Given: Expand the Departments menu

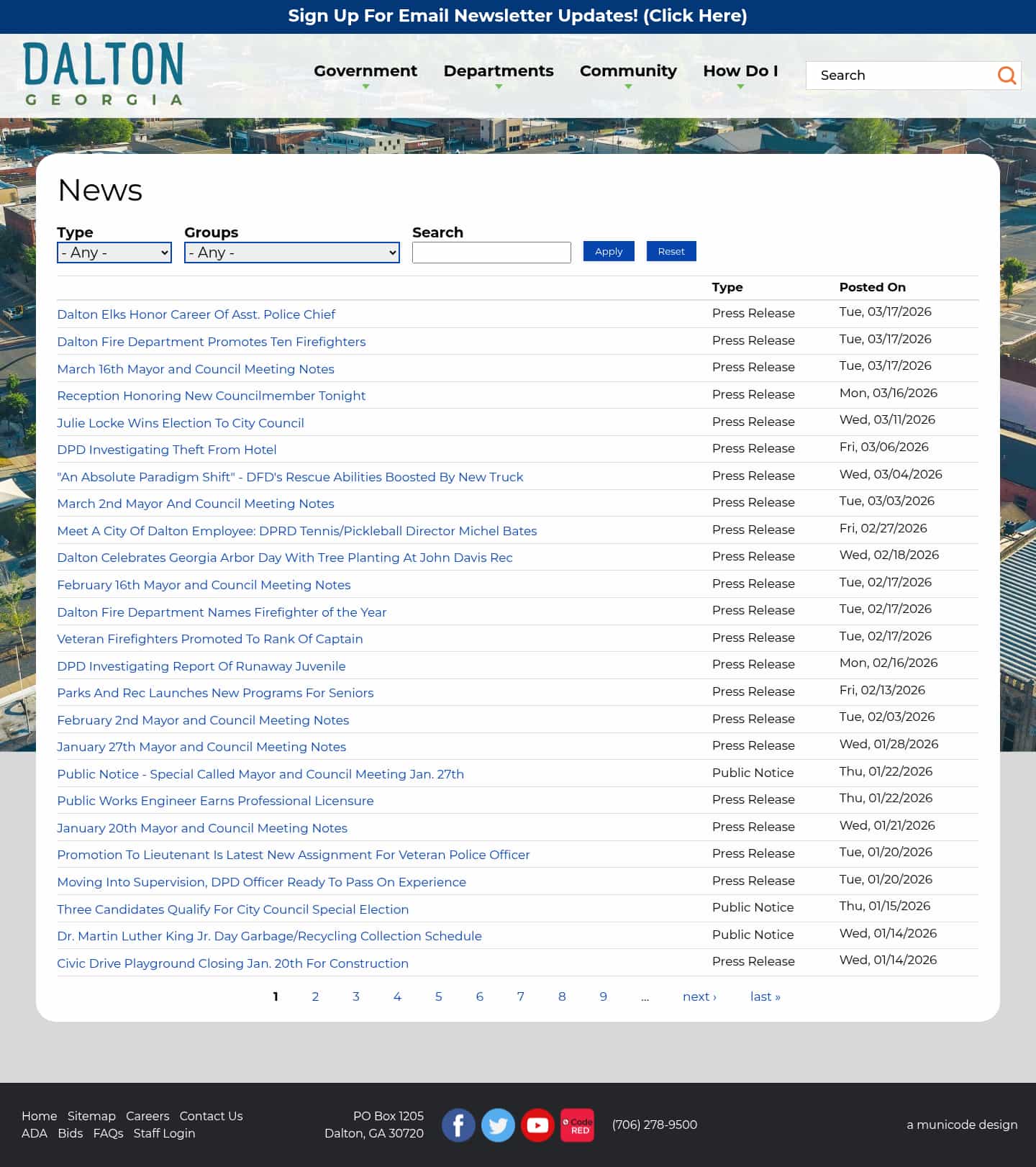Looking at the screenshot, I should [x=499, y=71].
